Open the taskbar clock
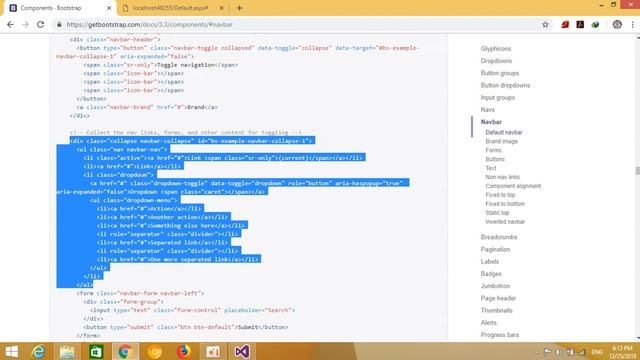Viewport: 640px width, 360px height. [622, 352]
